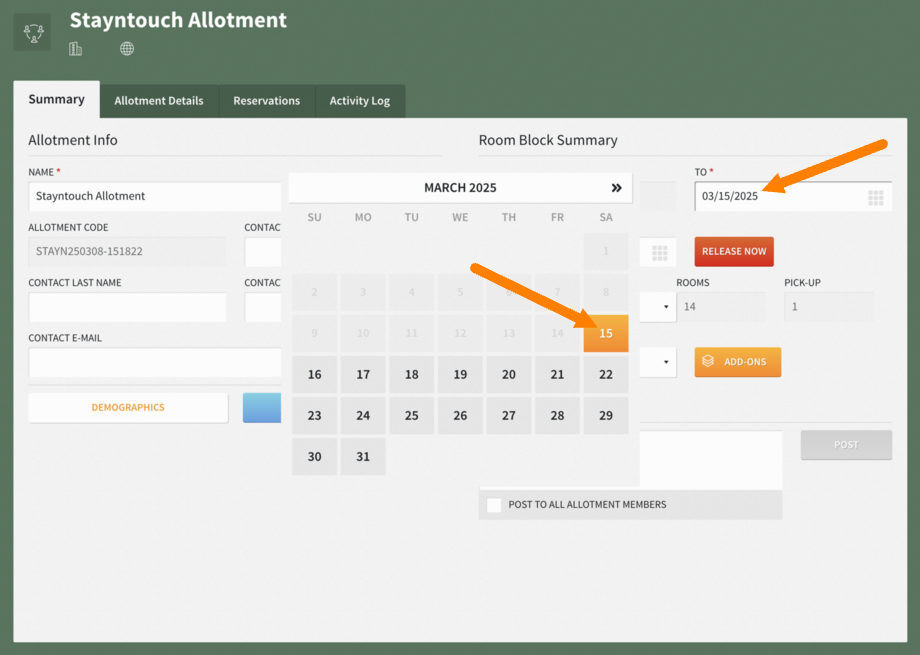This screenshot has height=655, width=920.
Task: Click the greyed Post button
Action: (846, 445)
